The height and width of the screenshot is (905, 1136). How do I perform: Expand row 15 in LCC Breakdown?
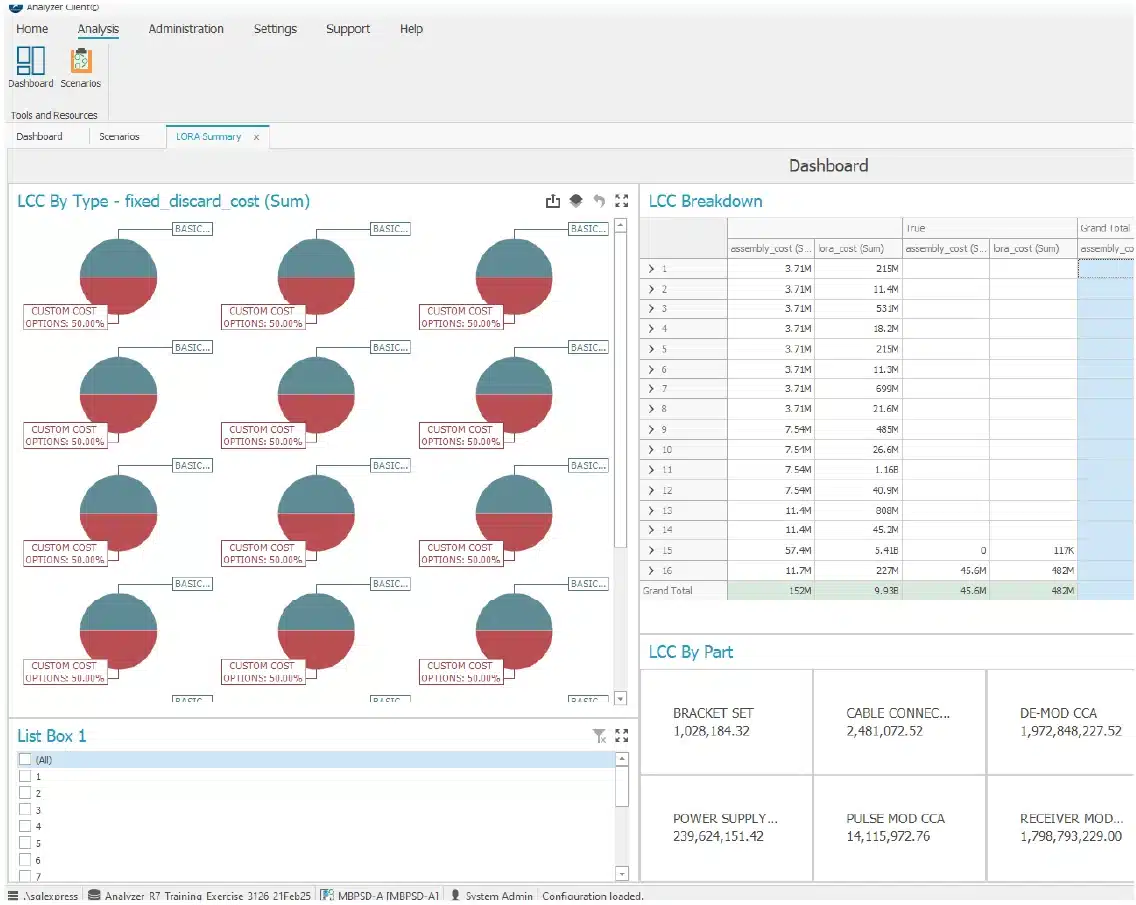click(651, 551)
